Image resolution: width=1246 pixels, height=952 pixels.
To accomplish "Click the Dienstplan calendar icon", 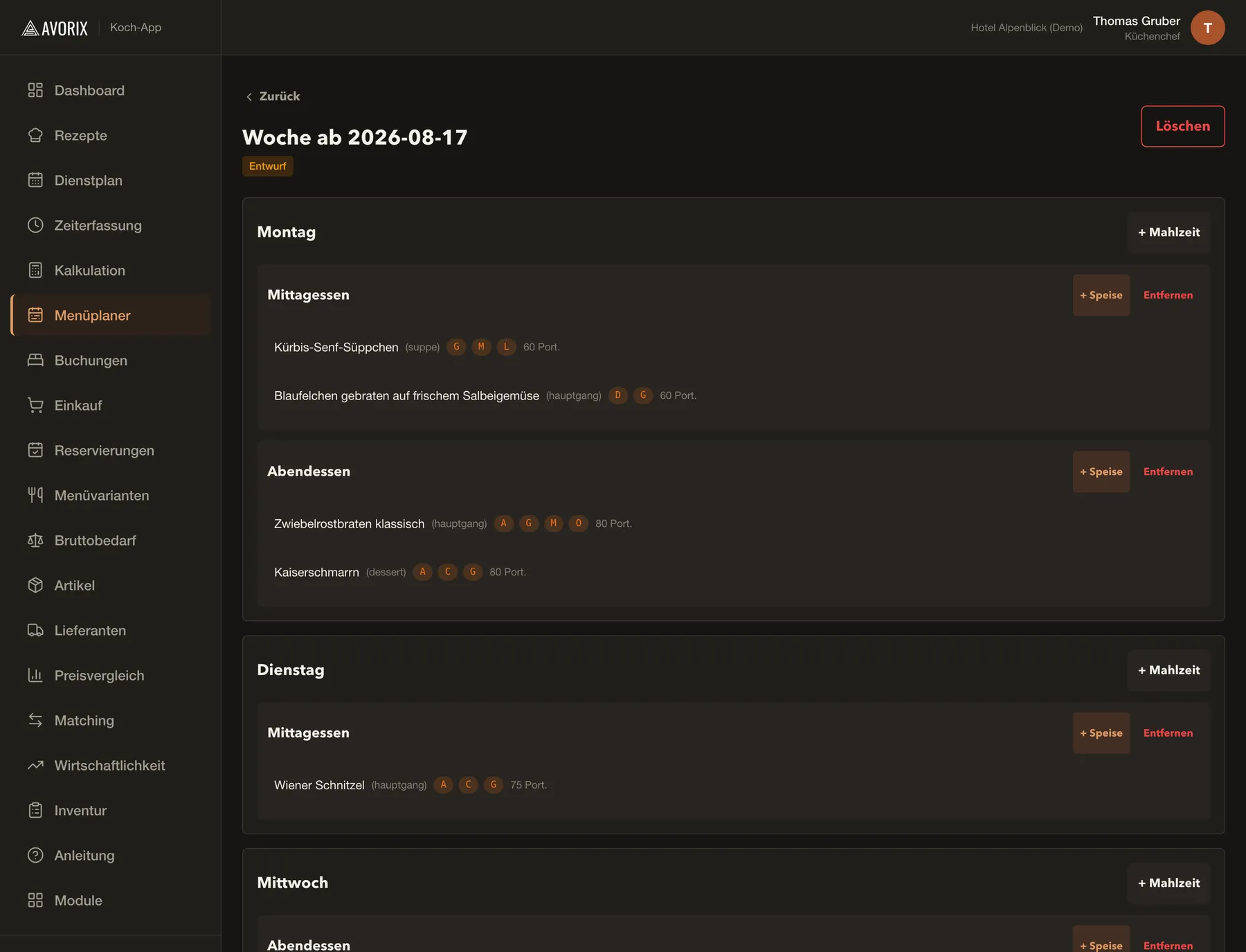I will 35,180.
